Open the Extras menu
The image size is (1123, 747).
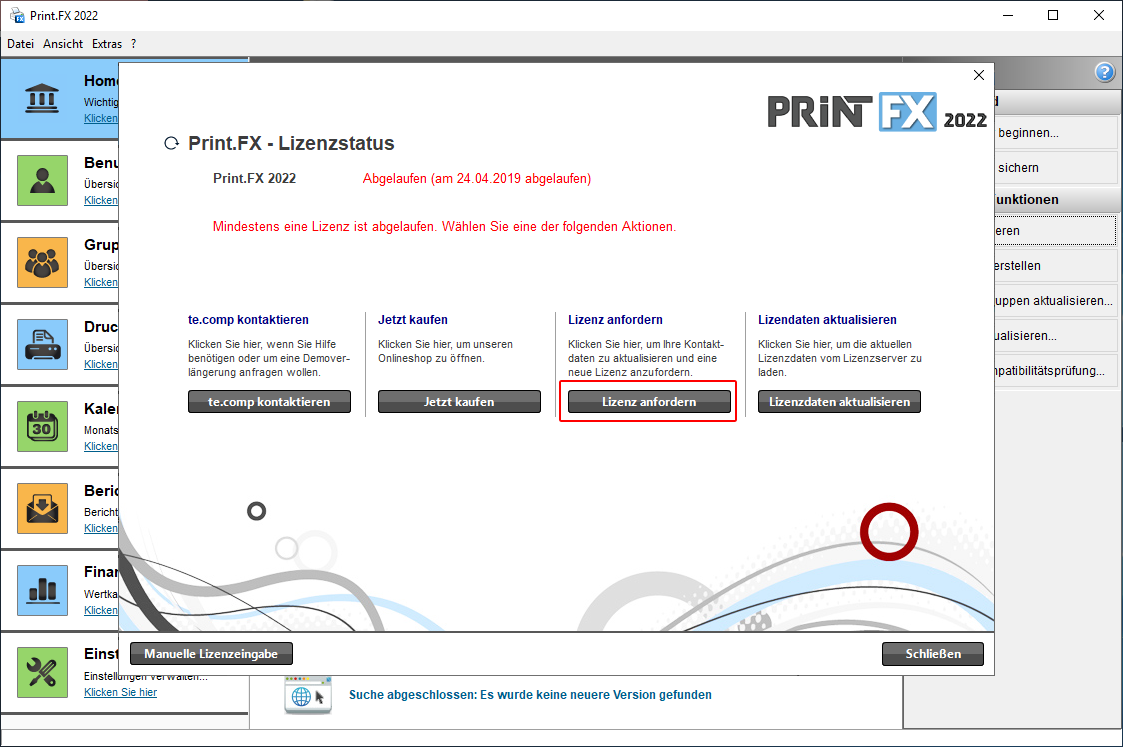pyautogui.click(x=107, y=44)
